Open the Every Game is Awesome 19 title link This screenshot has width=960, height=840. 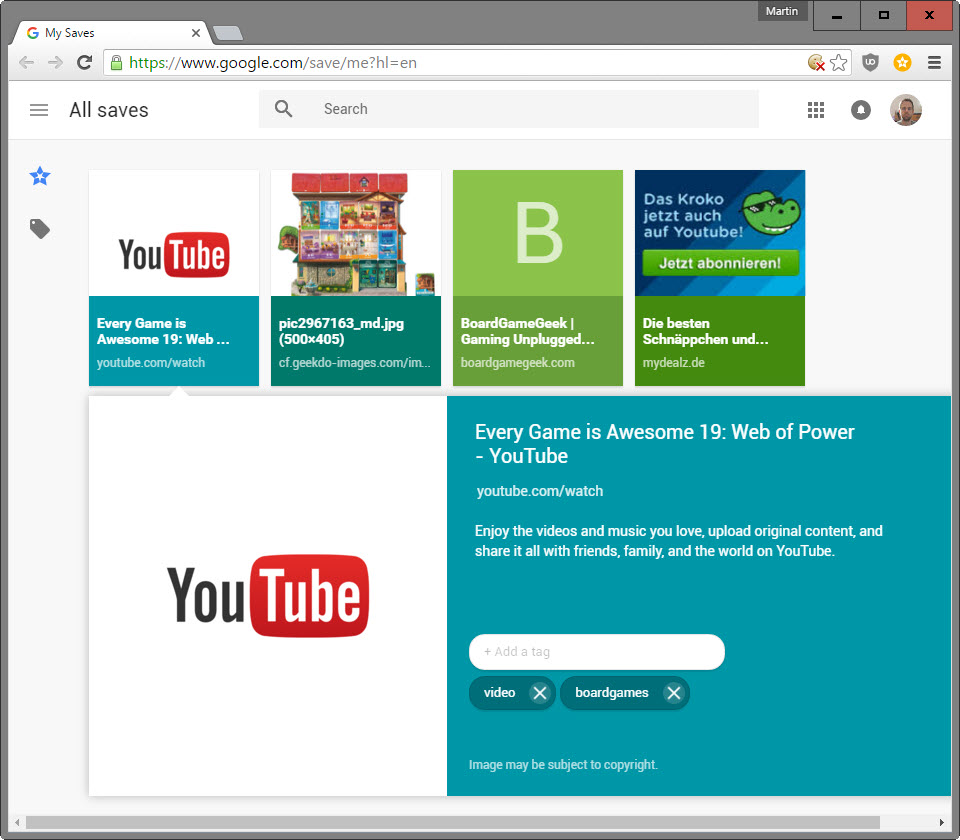point(664,444)
